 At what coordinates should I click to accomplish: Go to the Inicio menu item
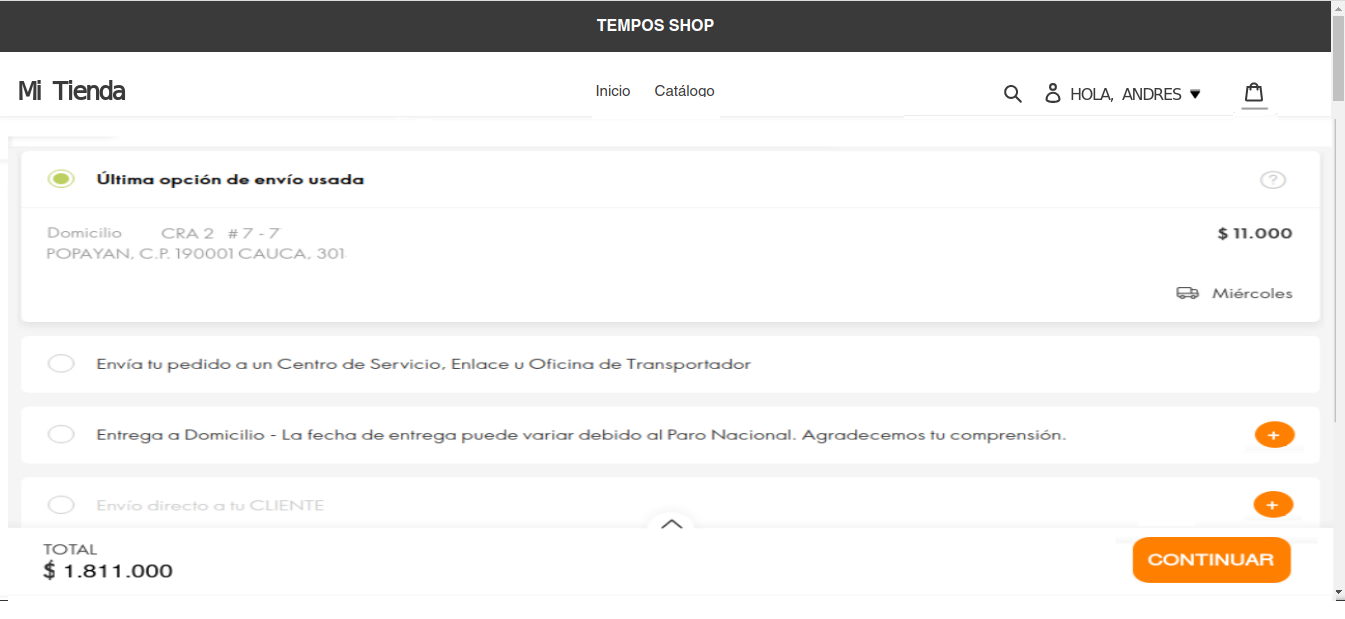point(612,91)
